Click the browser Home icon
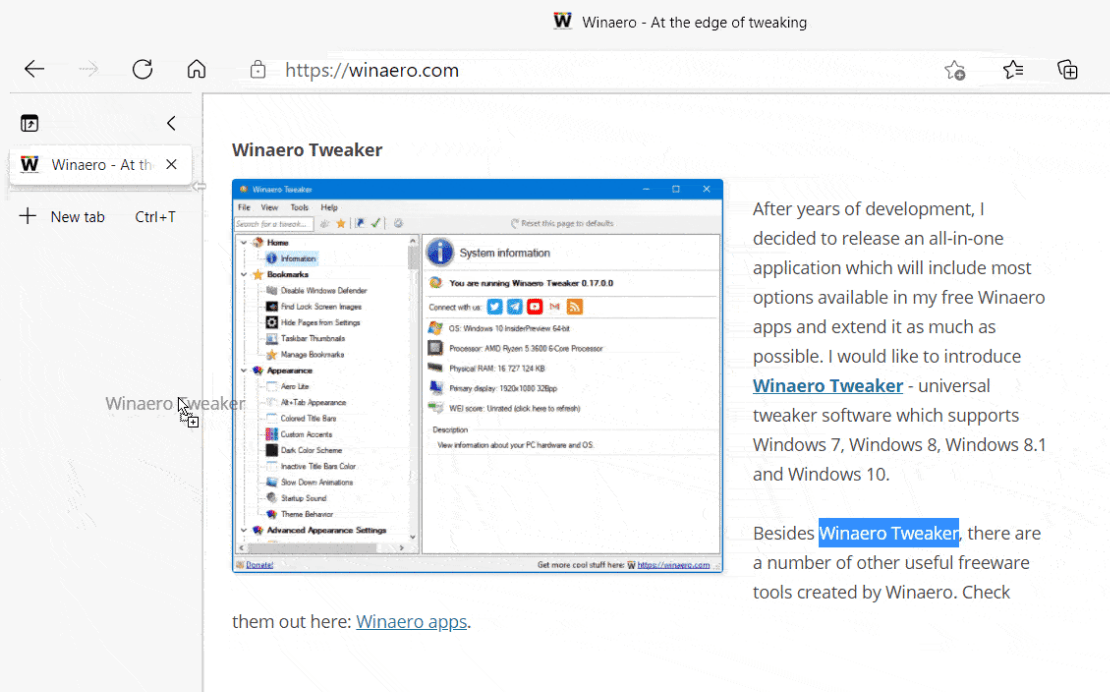Image resolution: width=1110 pixels, height=692 pixels. pyautogui.click(x=196, y=69)
